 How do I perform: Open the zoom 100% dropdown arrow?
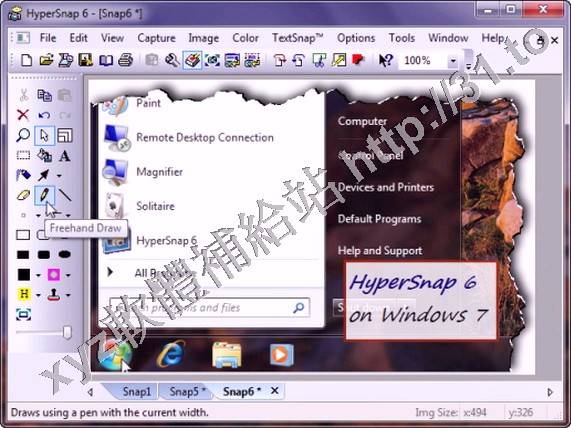click(x=453, y=60)
